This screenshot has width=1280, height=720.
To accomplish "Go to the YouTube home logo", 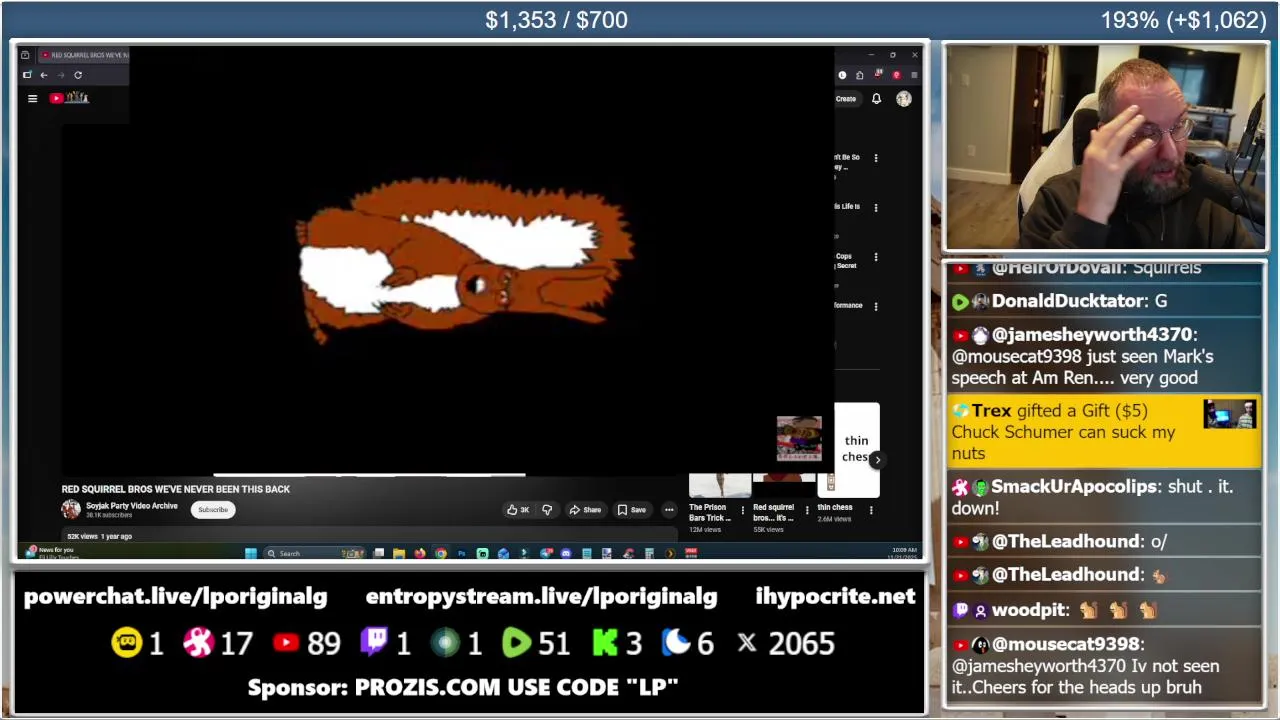I will (69, 98).
